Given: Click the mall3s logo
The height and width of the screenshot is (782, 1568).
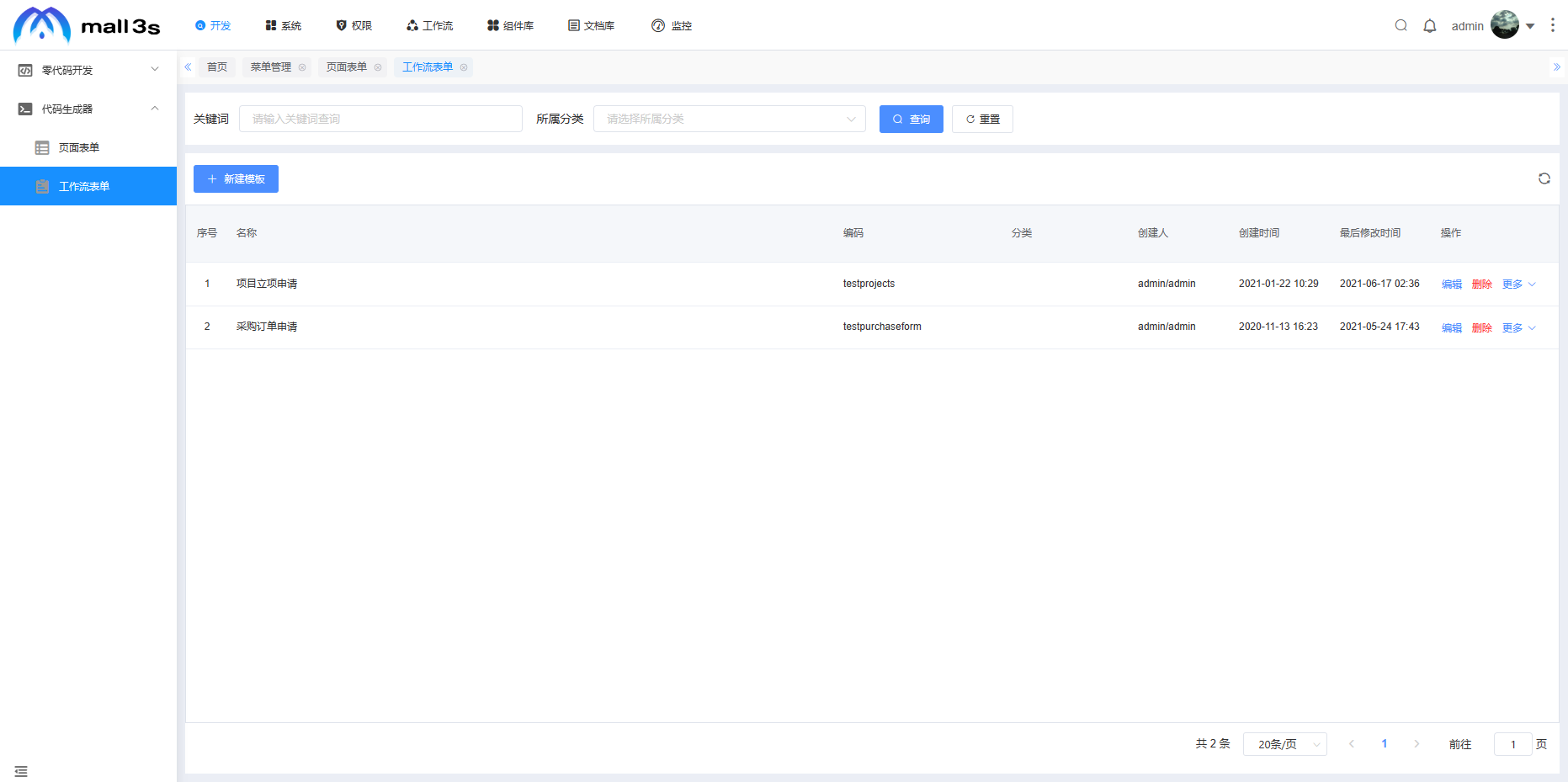Looking at the screenshot, I should click(x=87, y=25).
